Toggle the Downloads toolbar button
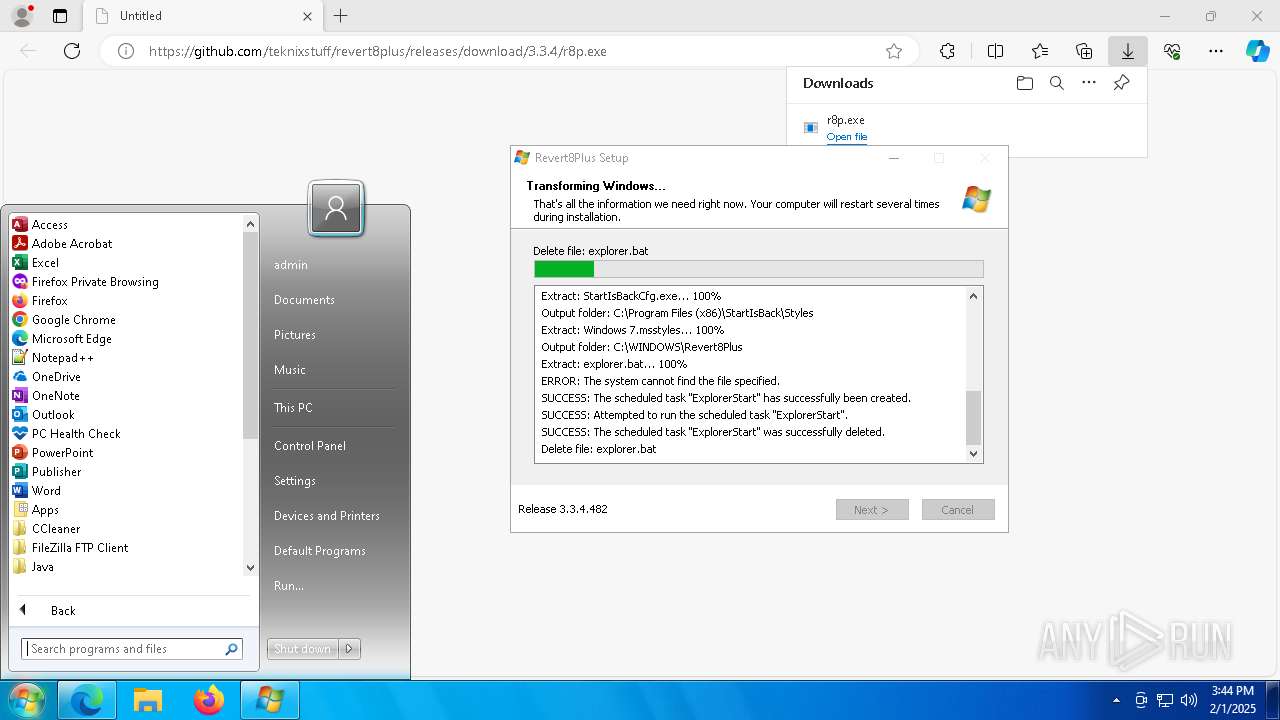The image size is (1280, 720). click(x=1128, y=51)
